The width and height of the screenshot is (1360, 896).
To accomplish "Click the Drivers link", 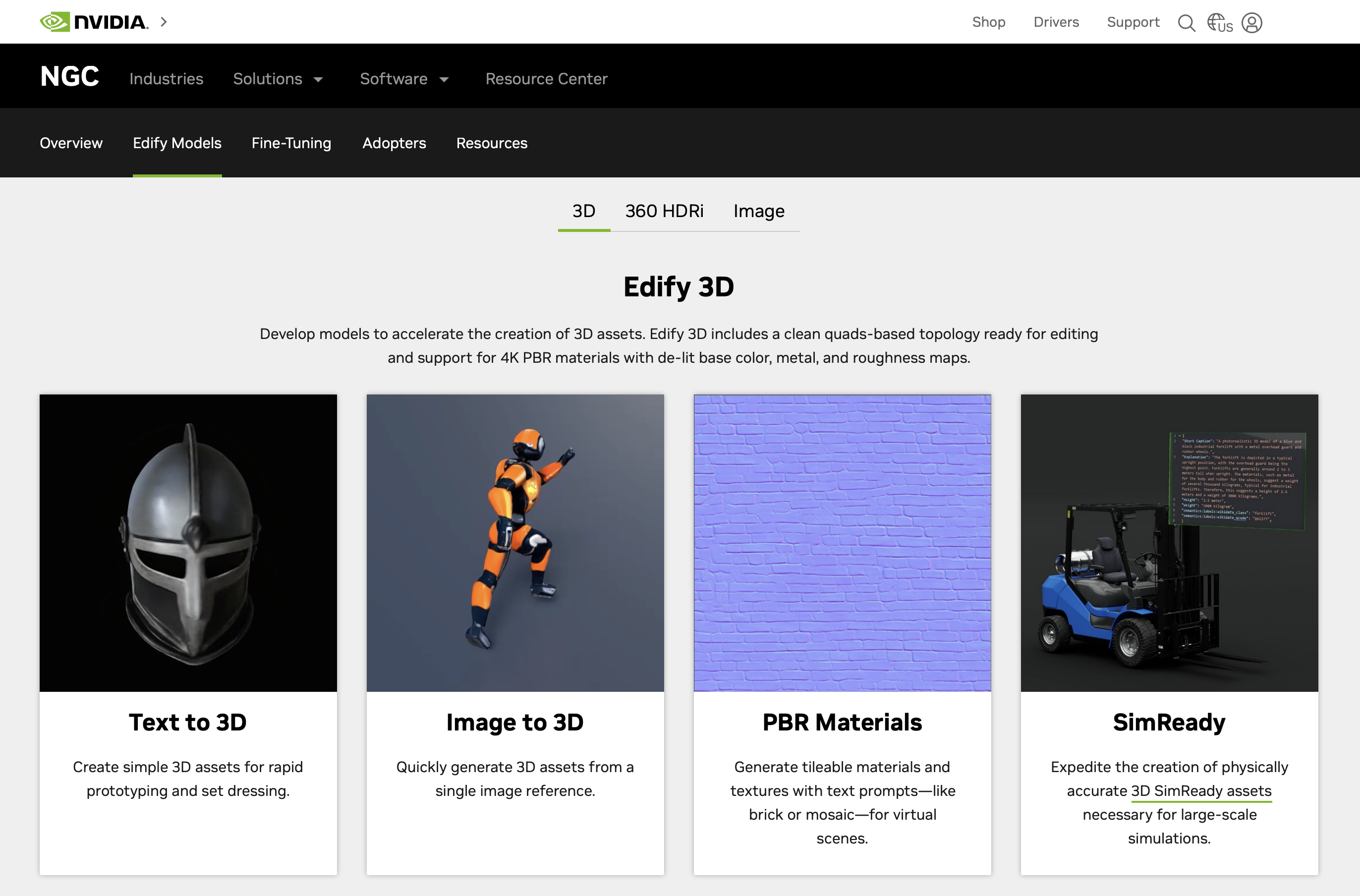I will point(1055,22).
